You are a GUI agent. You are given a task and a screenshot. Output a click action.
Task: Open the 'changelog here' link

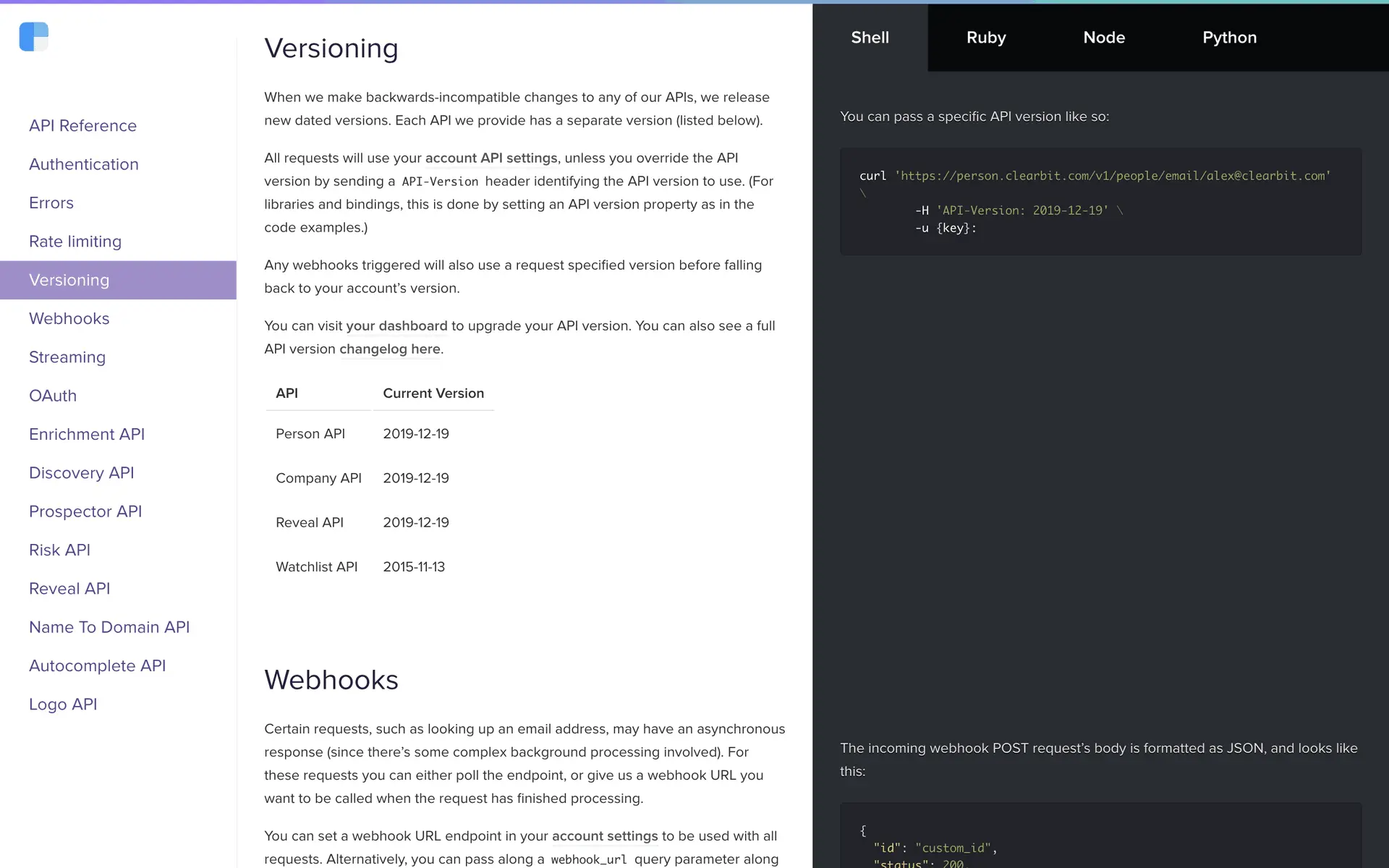pyautogui.click(x=390, y=349)
